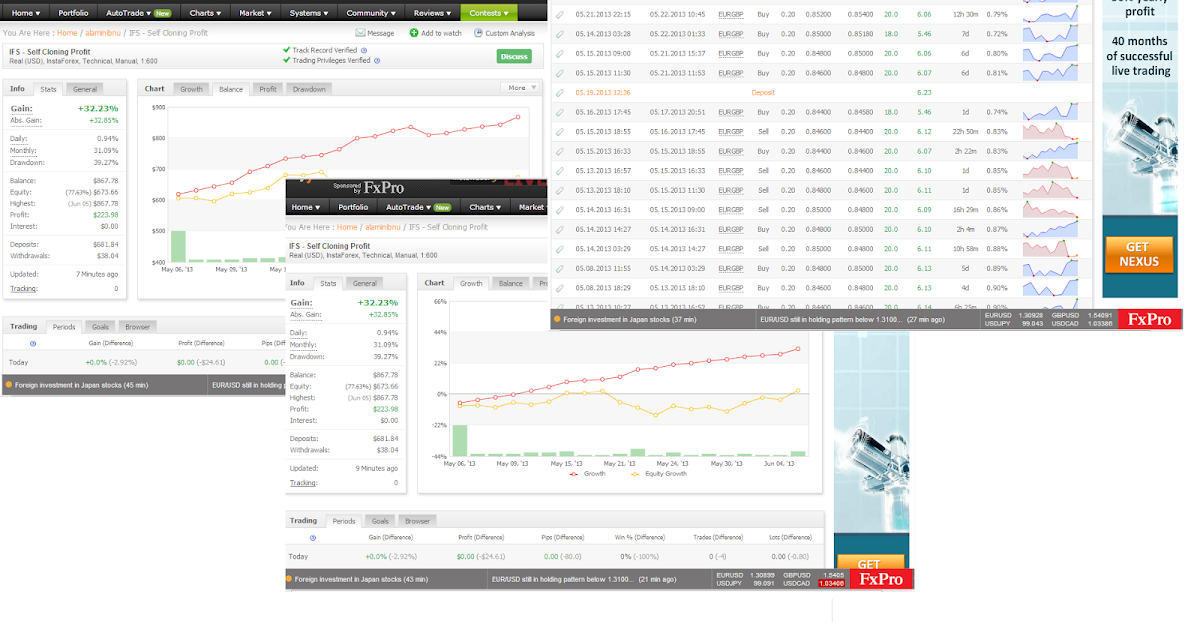Screen dimensions: 1200x630
Task: Click the orange GET NEXUS ad button
Action: coord(1139,254)
